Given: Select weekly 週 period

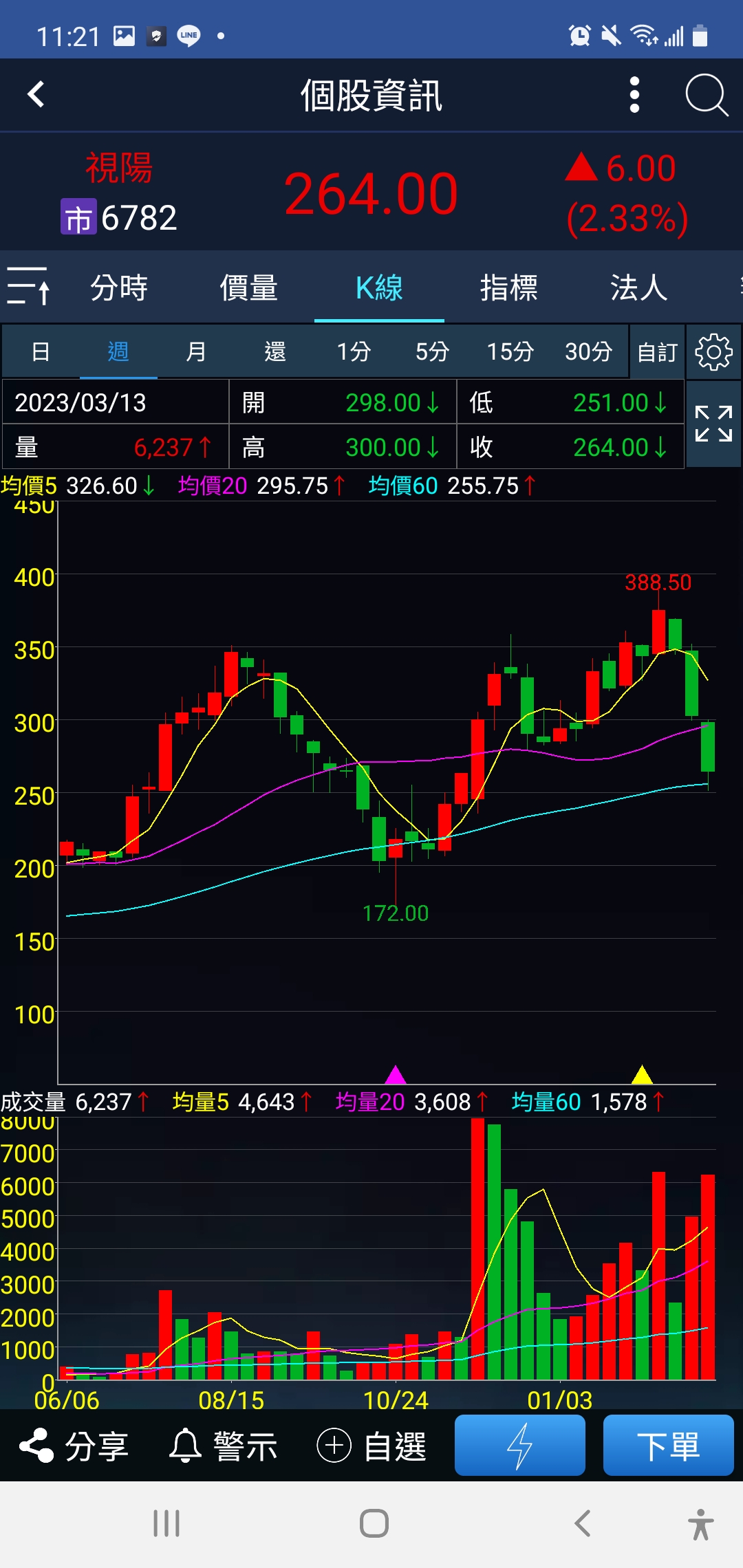Looking at the screenshot, I should [118, 351].
